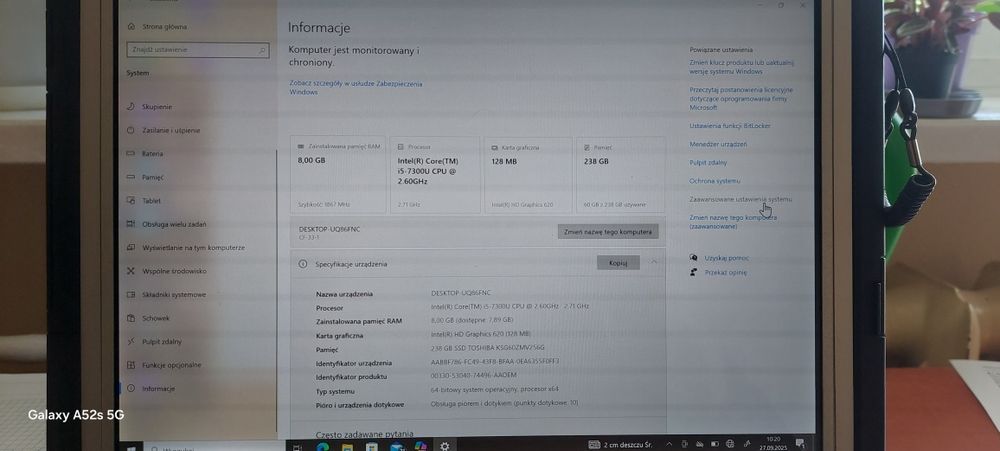1000x451 pixels.
Task: Select Wspólne środowisko in the sidebar
Action: (x=174, y=271)
